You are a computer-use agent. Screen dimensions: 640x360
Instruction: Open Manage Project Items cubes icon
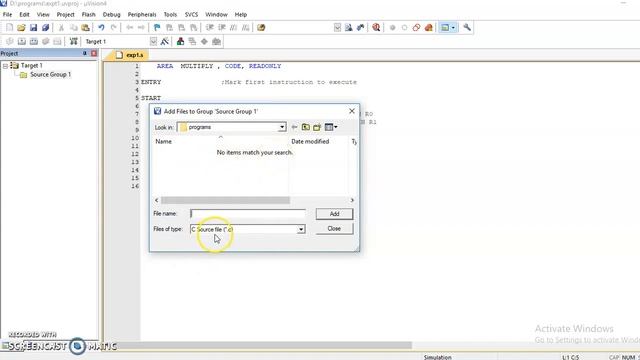(180, 42)
